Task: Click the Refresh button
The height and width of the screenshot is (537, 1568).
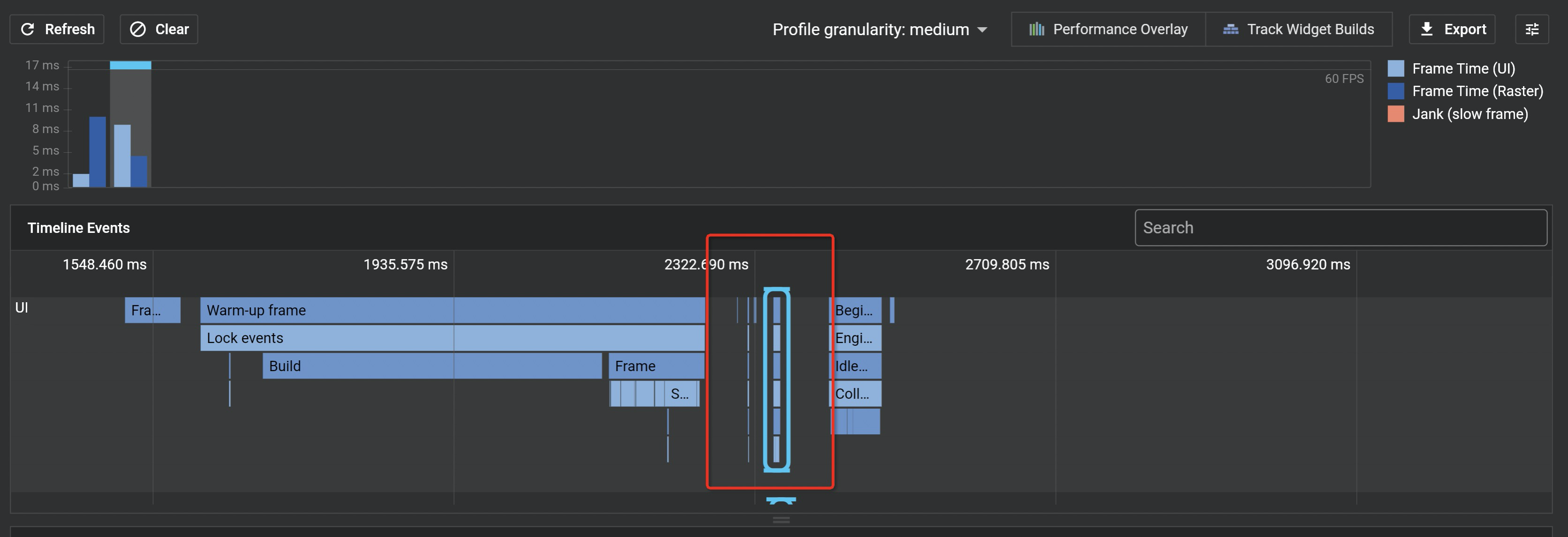Action: [x=57, y=29]
